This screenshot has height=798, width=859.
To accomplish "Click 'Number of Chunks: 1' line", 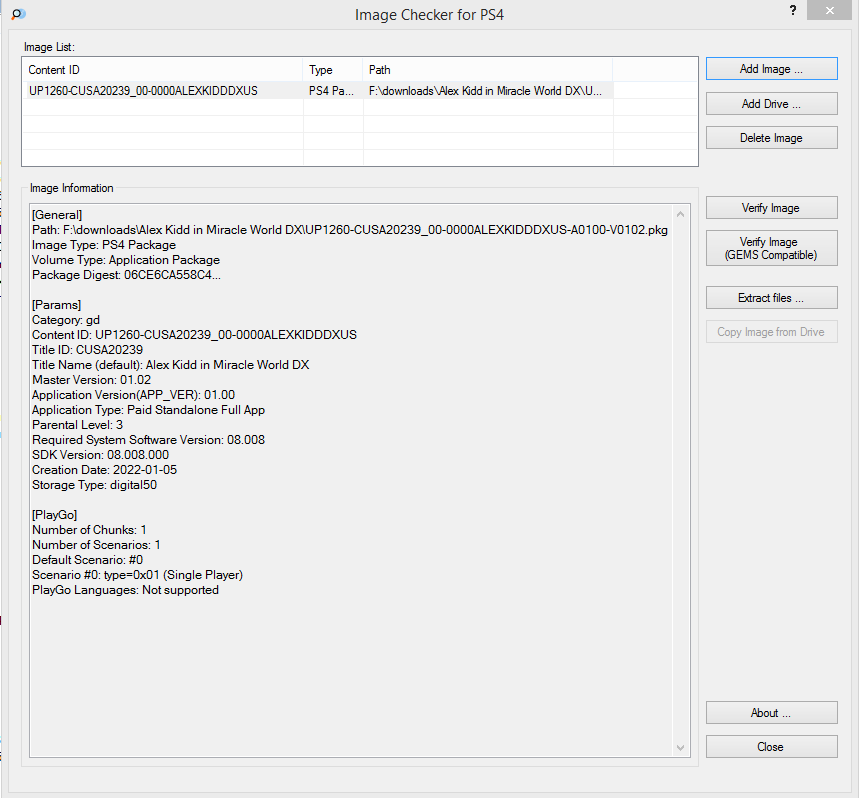I will (89, 530).
